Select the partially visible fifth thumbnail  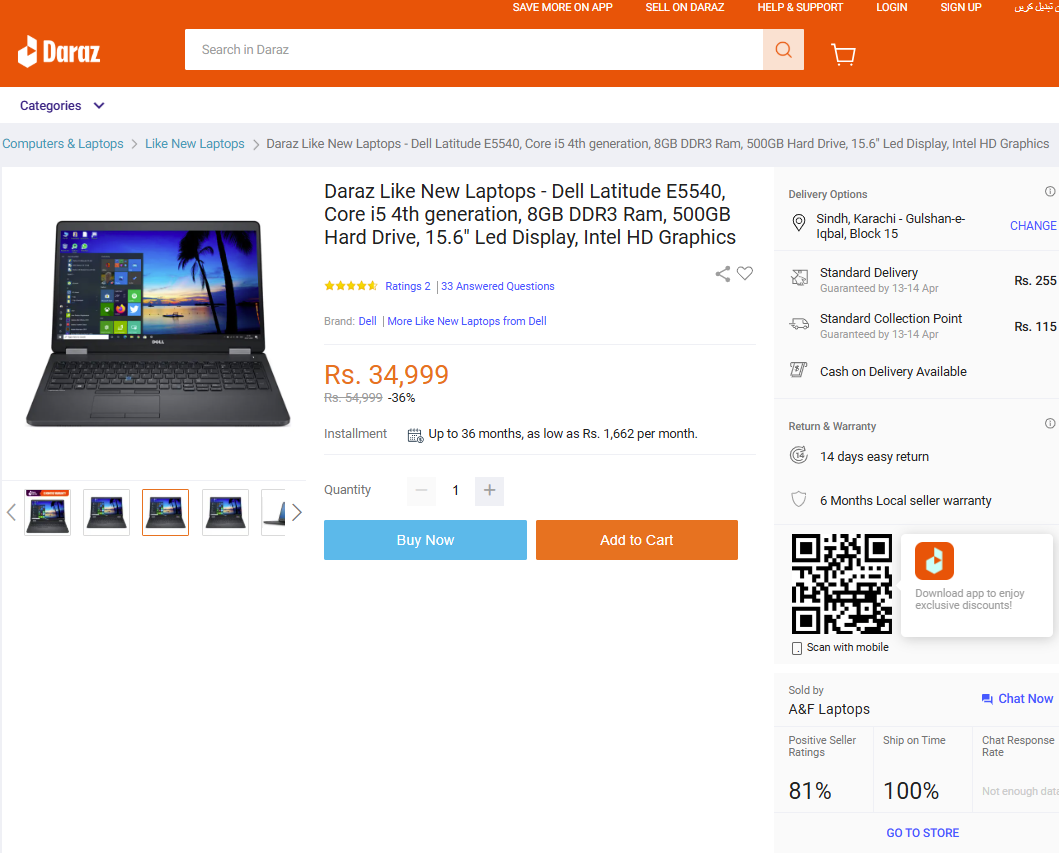(274, 512)
